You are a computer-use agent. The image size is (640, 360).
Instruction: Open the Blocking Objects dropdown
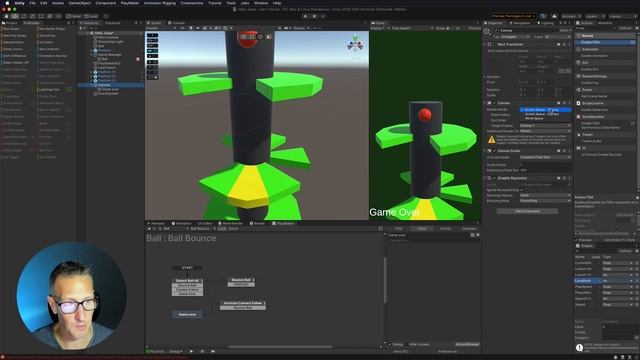pyautogui.click(x=545, y=196)
